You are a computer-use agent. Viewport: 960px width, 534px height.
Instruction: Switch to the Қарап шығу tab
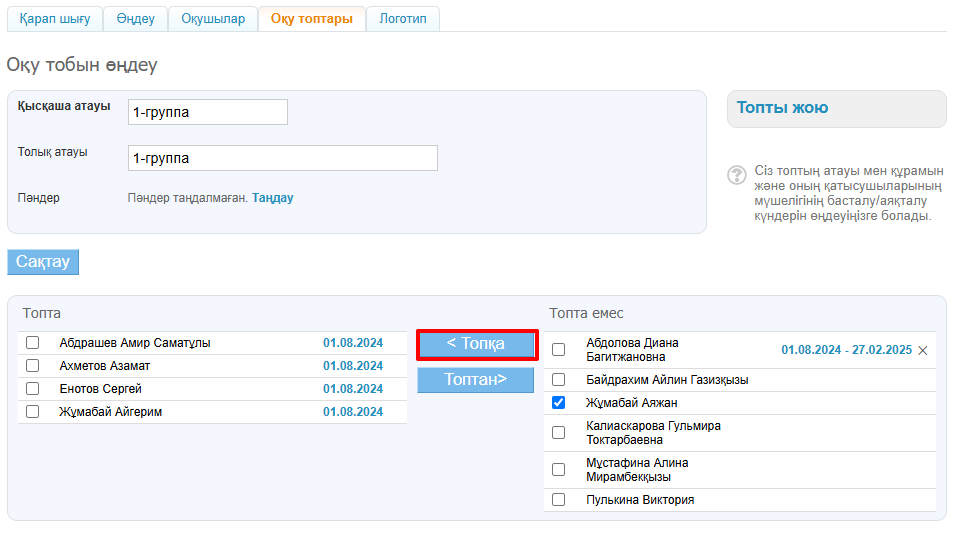coord(55,19)
